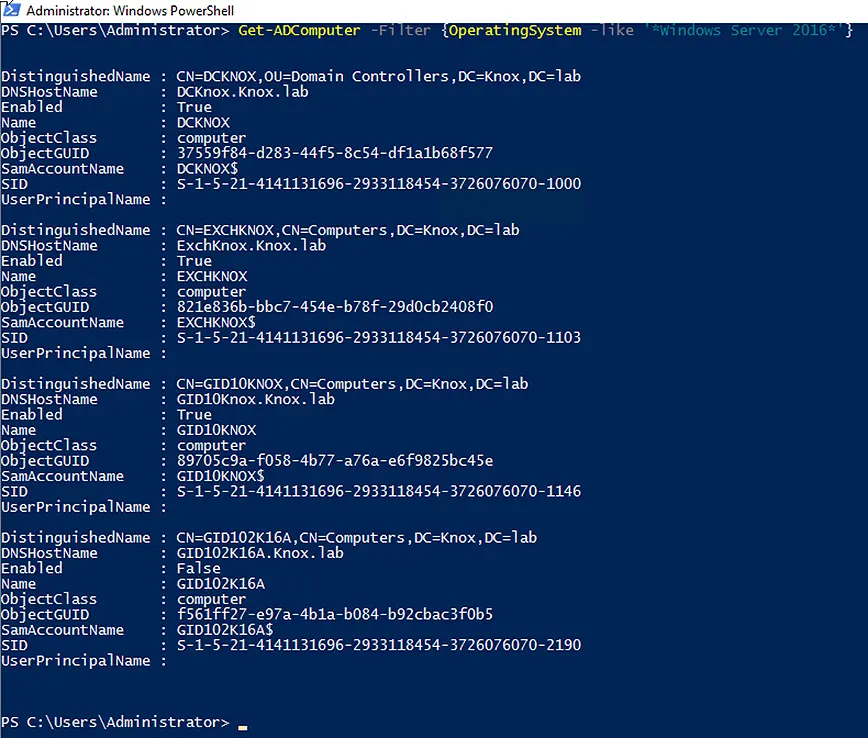
Task: Click the DNS host name ExchKnox.Knox.lab
Action: pyautogui.click(x=251, y=246)
